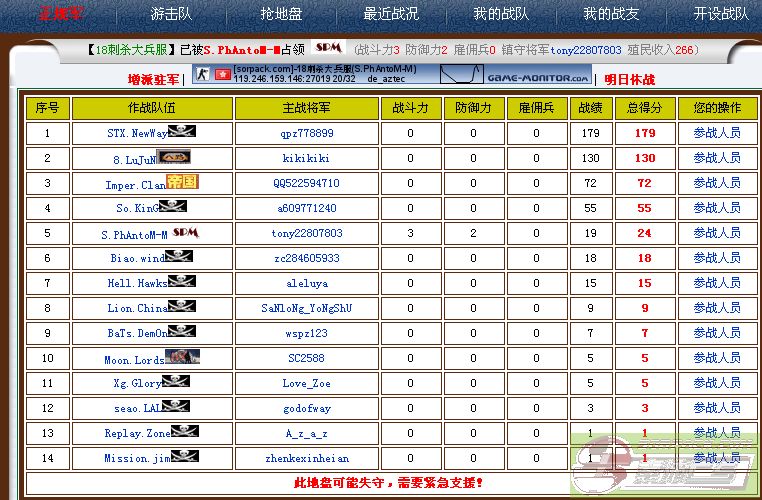Image resolution: width=762 pixels, height=500 pixels.
Task: Click the SDM logo in the top status bar
Action: [x=328, y=48]
